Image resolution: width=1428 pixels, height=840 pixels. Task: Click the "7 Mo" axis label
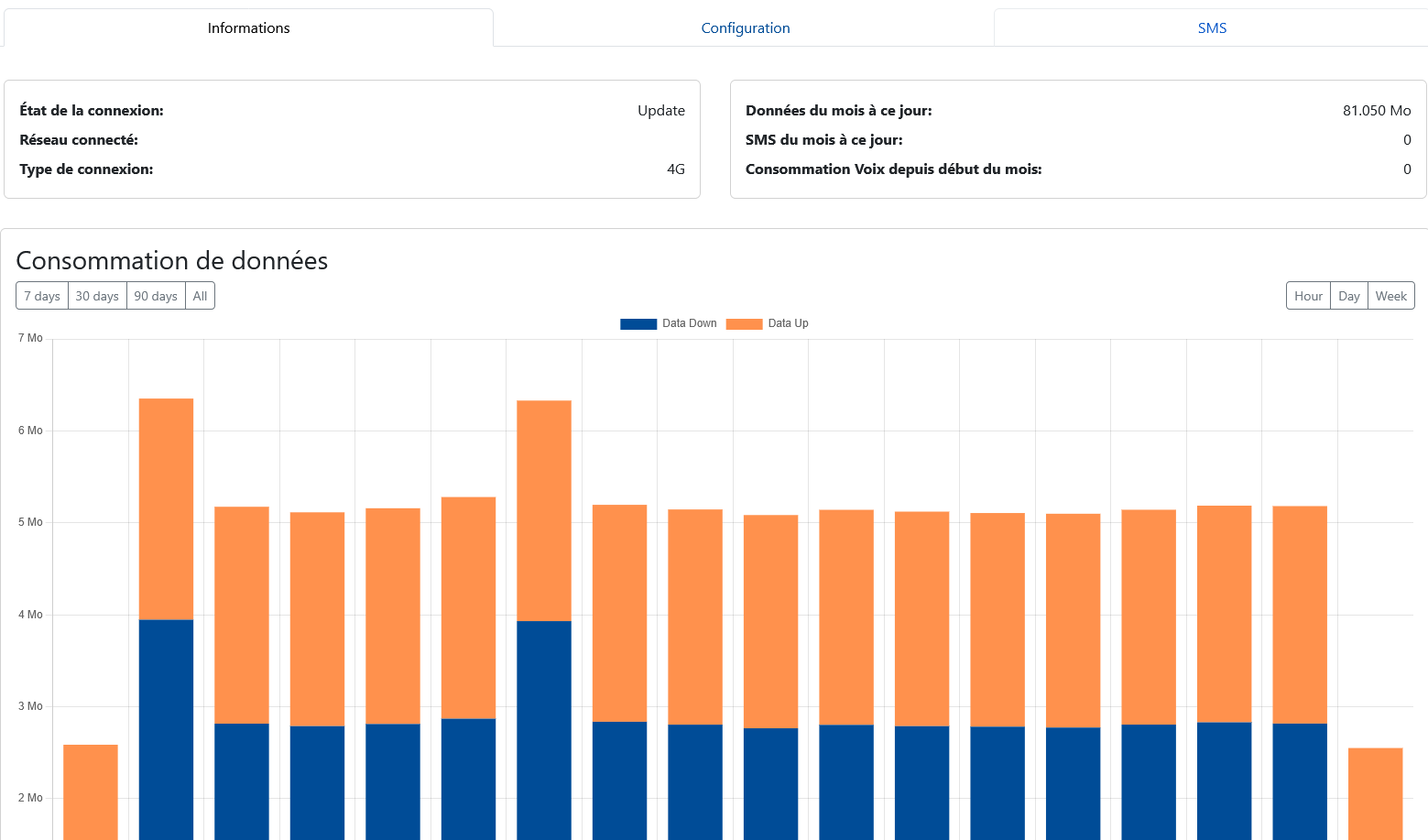30,338
